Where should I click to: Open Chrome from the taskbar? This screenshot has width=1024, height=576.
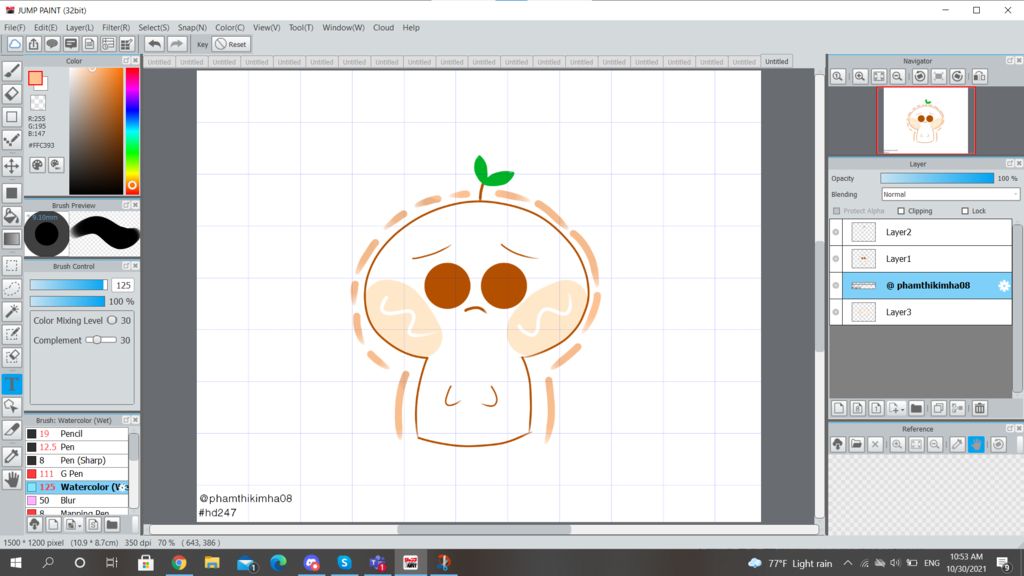click(178, 562)
